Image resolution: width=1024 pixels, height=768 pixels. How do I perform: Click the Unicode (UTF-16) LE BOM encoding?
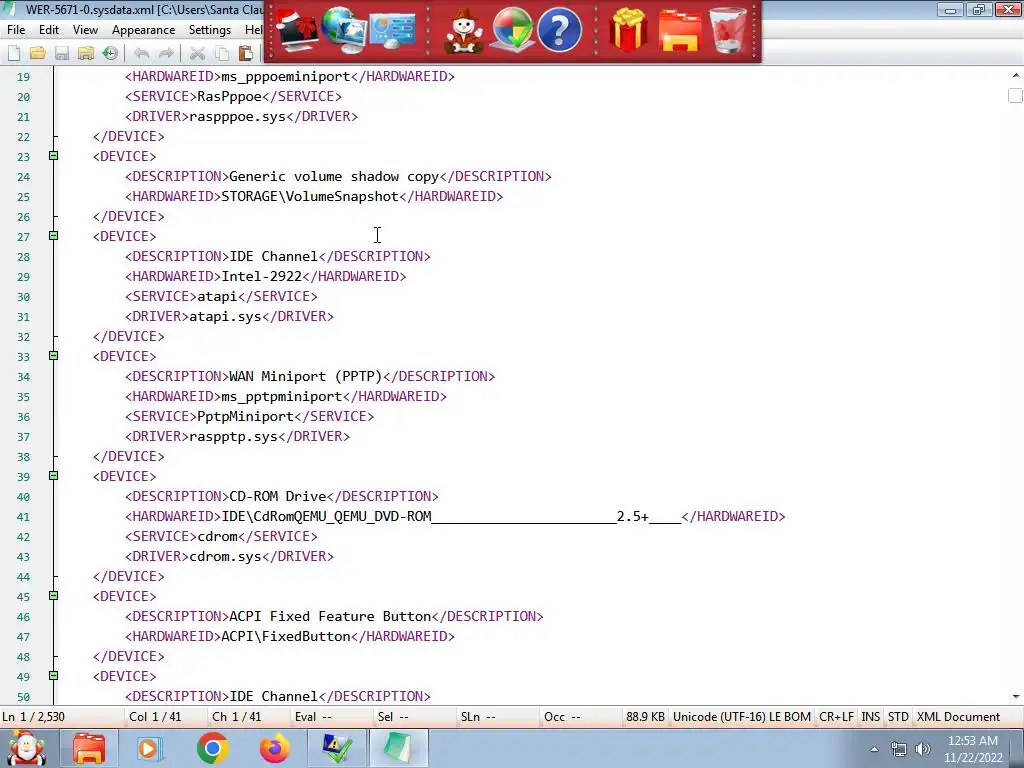(x=742, y=716)
